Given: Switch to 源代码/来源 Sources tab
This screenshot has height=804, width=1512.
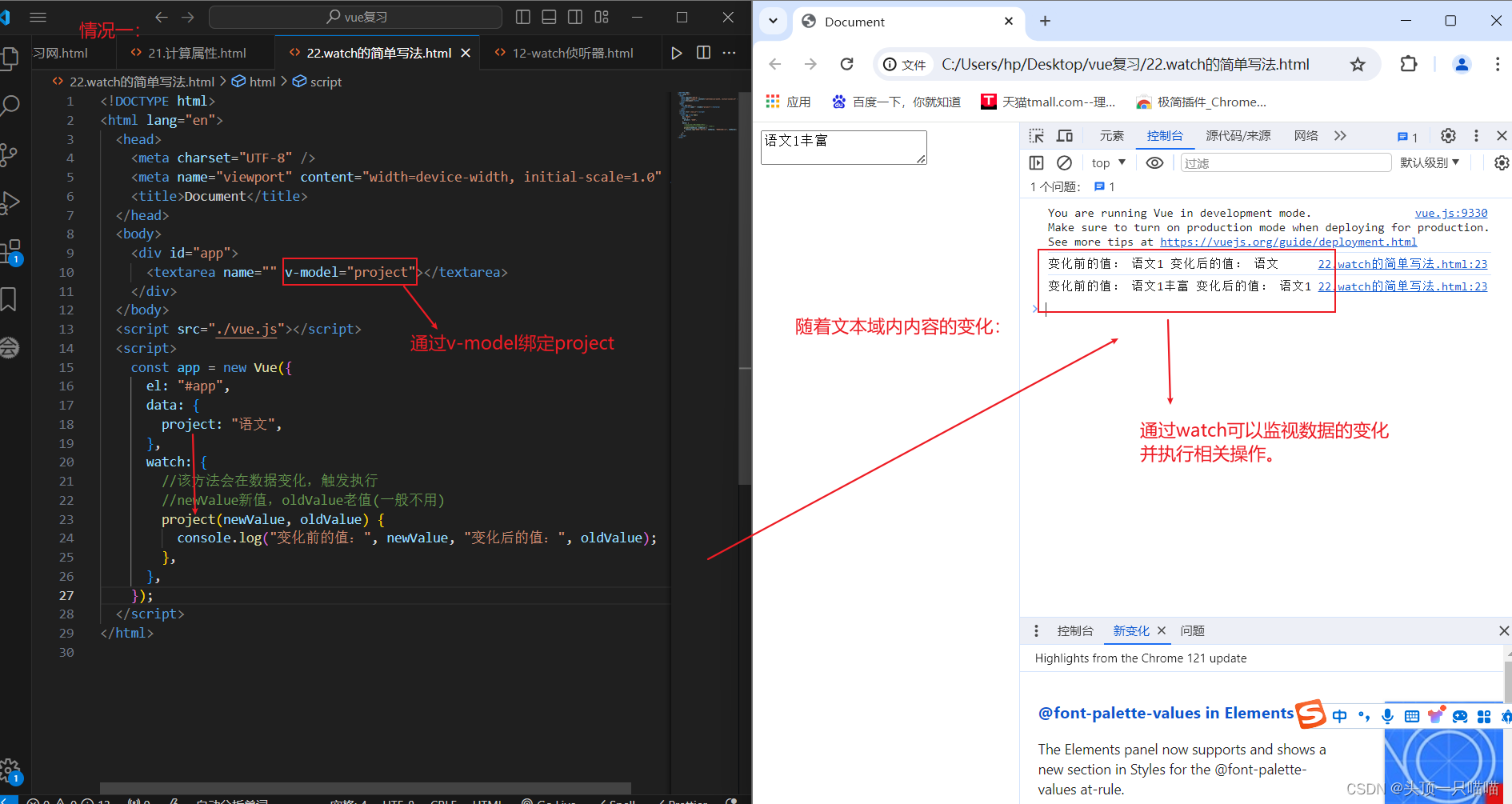Looking at the screenshot, I should click(1238, 136).
